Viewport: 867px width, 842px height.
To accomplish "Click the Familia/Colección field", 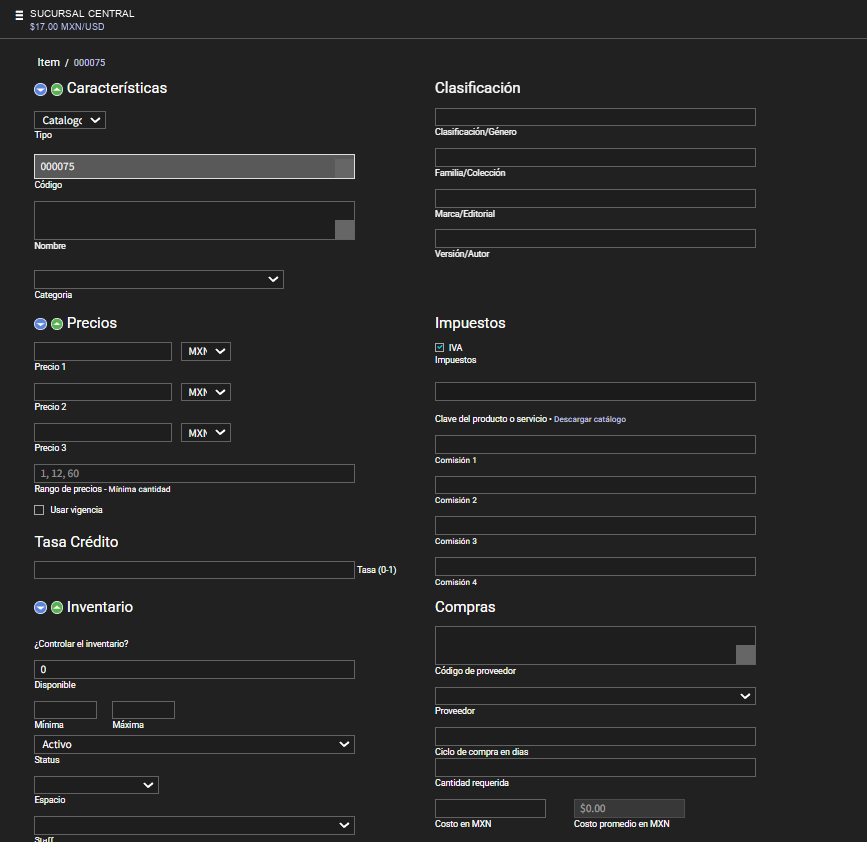I will tap(595, 158).
